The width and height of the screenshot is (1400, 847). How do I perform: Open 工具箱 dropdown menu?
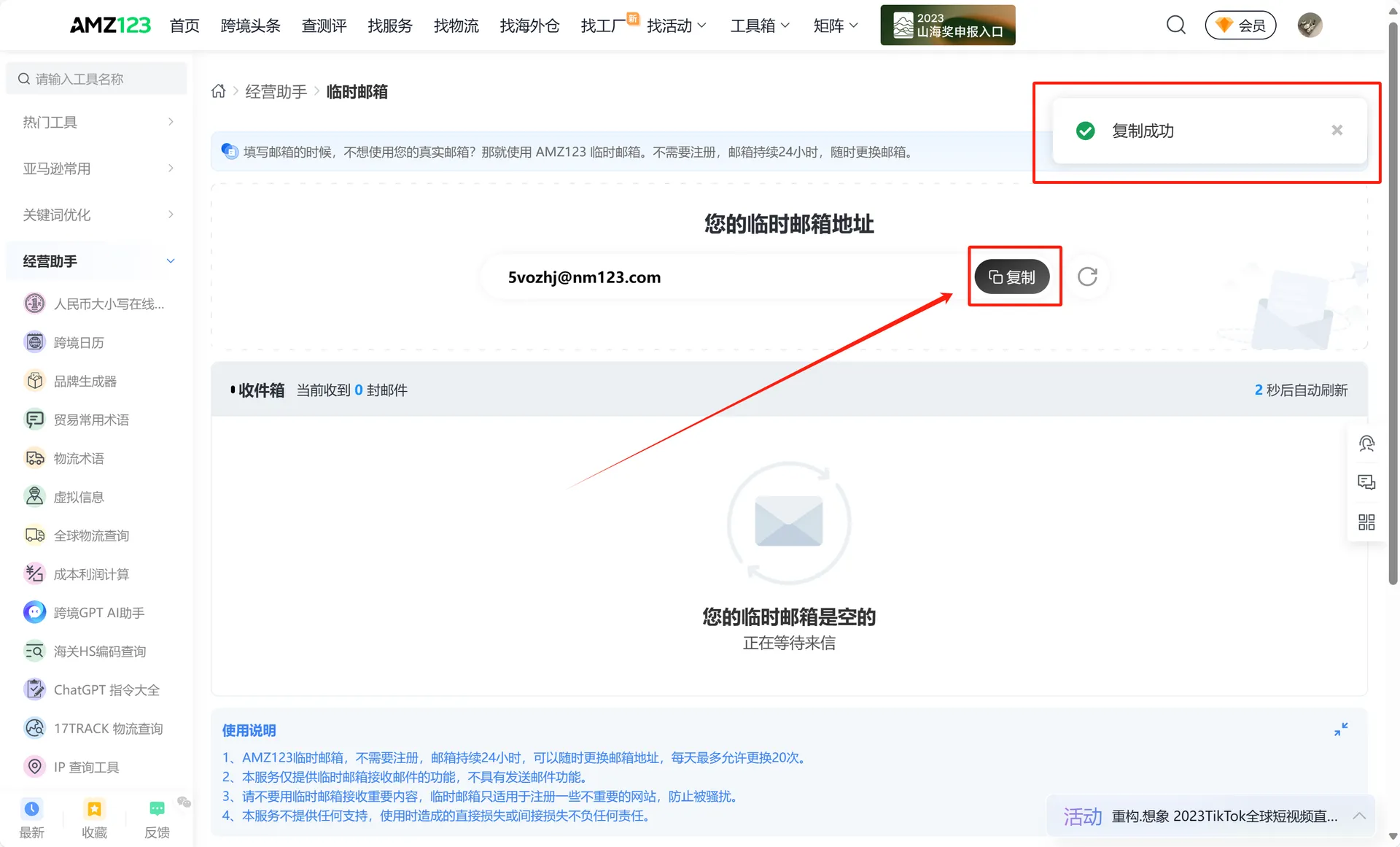pos(761,26)
